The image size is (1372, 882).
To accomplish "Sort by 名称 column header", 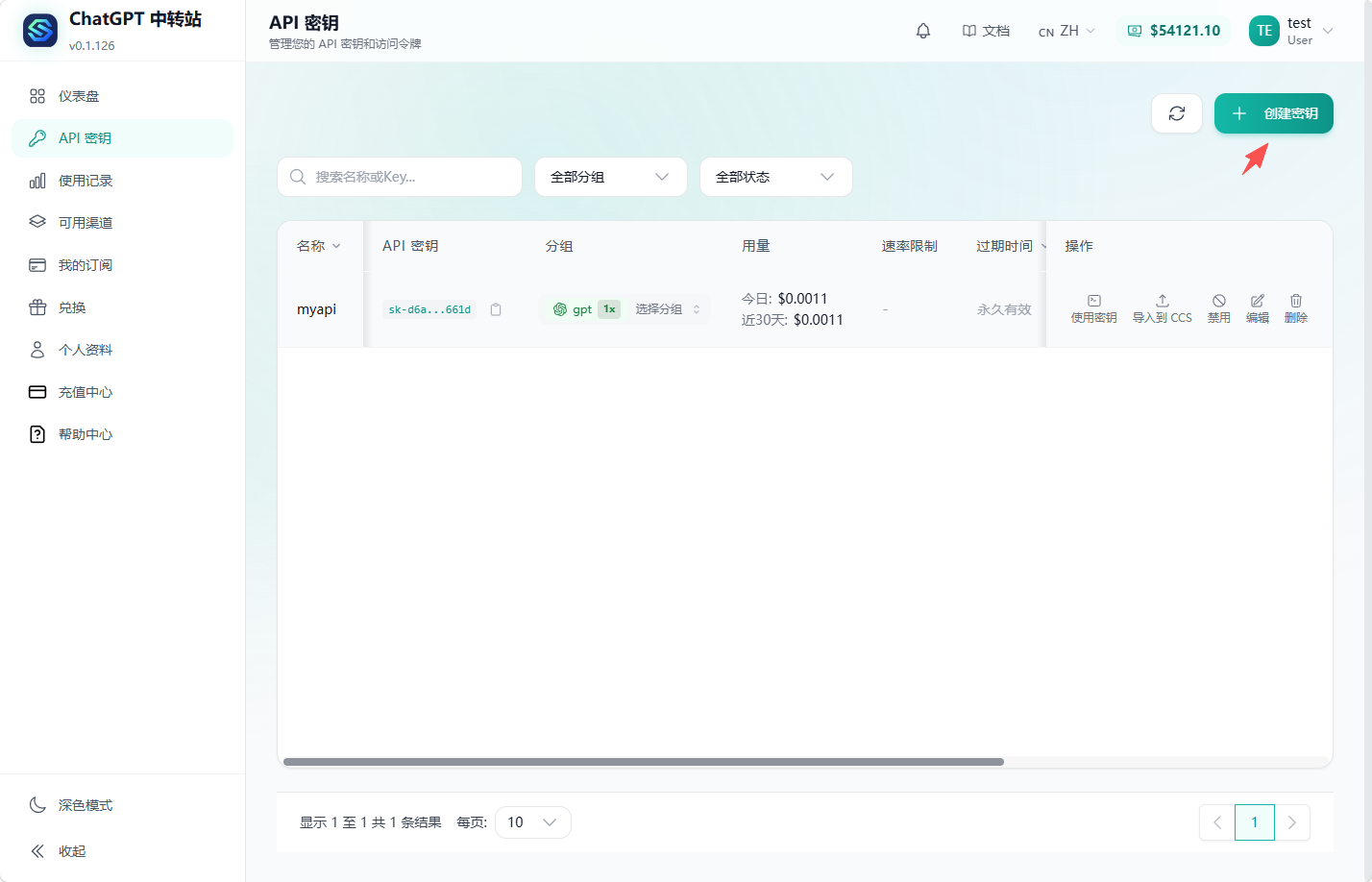I will click(319, 246).
